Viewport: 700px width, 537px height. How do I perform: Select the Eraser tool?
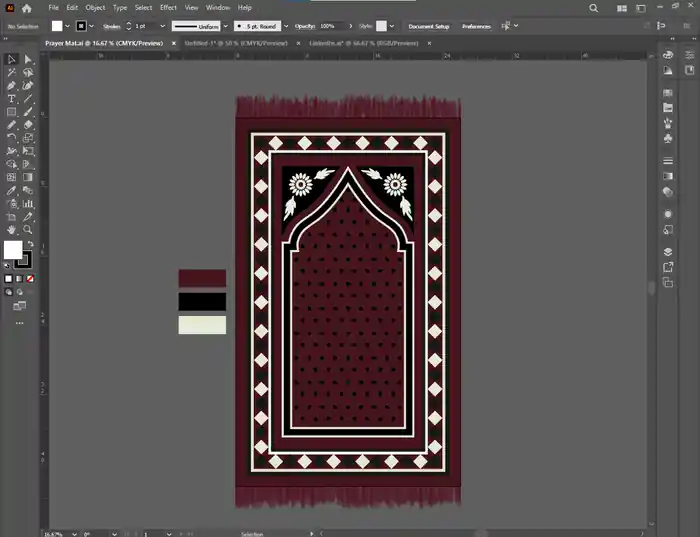(x=28, y=125)
